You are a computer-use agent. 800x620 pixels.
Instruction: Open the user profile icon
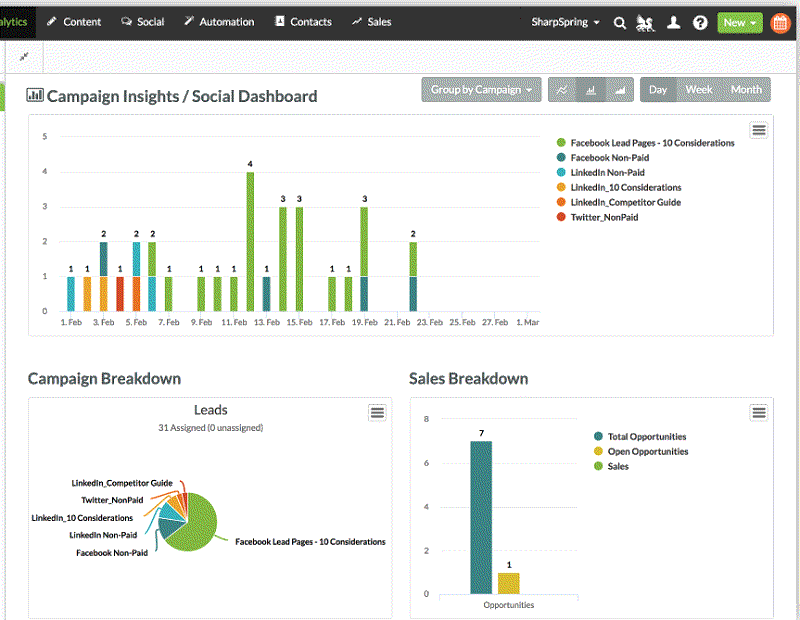673,22
